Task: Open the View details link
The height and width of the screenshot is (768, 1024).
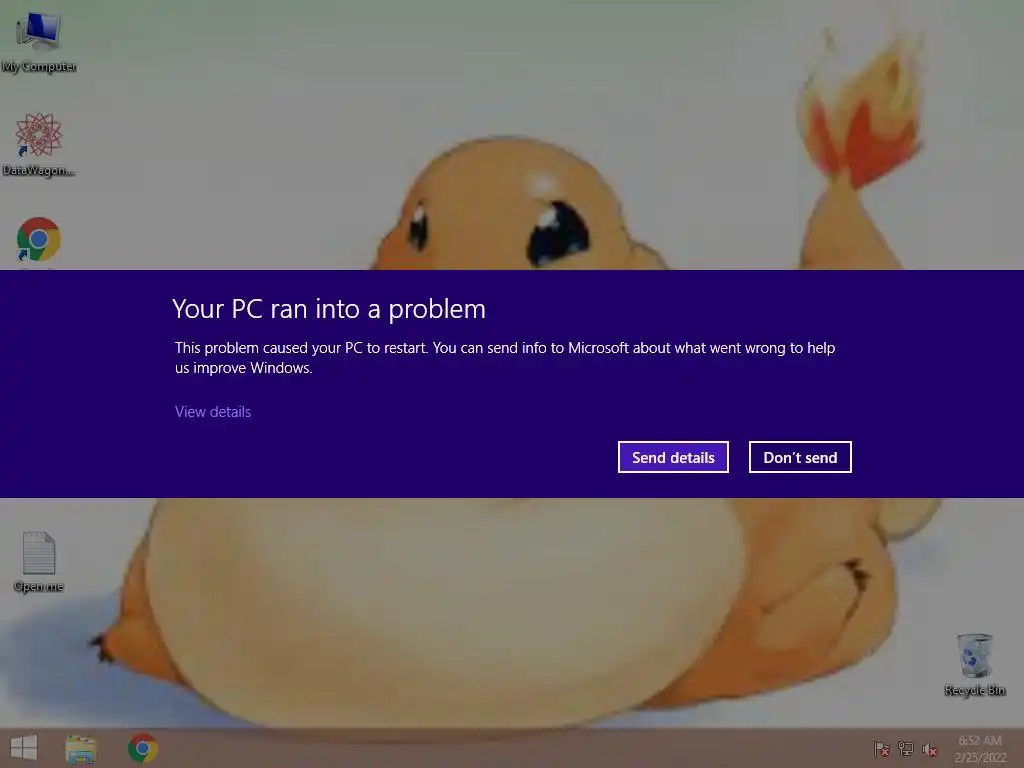Action: (213, 412)
